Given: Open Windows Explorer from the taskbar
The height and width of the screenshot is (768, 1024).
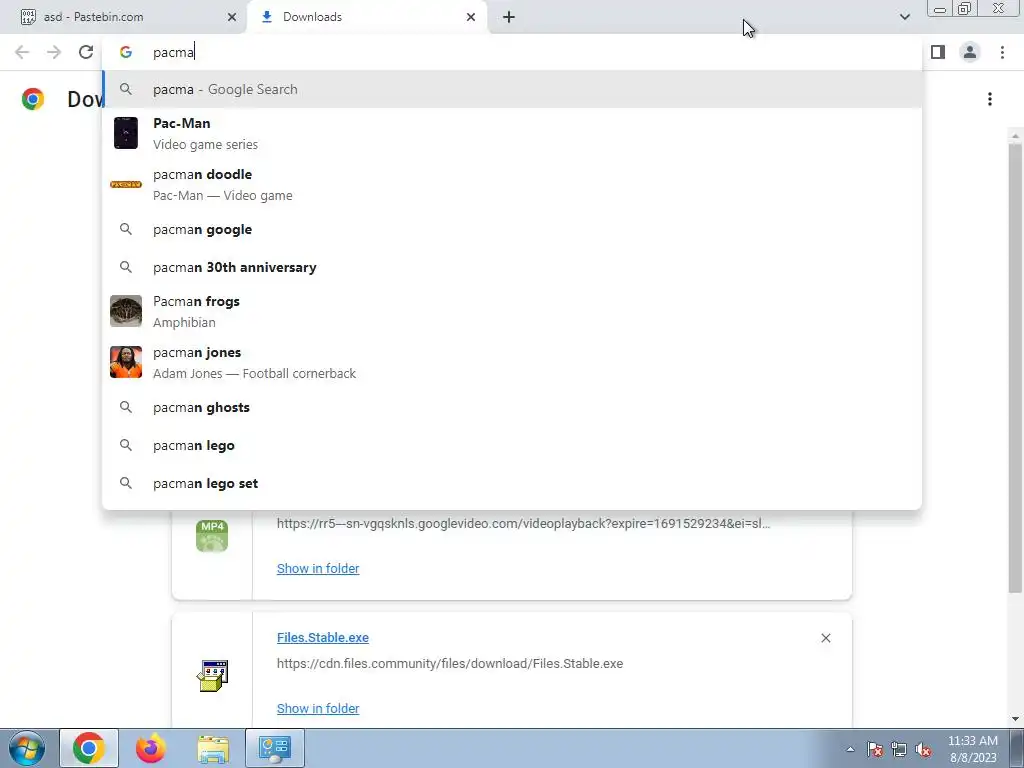Looking at the screenshot, I should coord(213,748).
